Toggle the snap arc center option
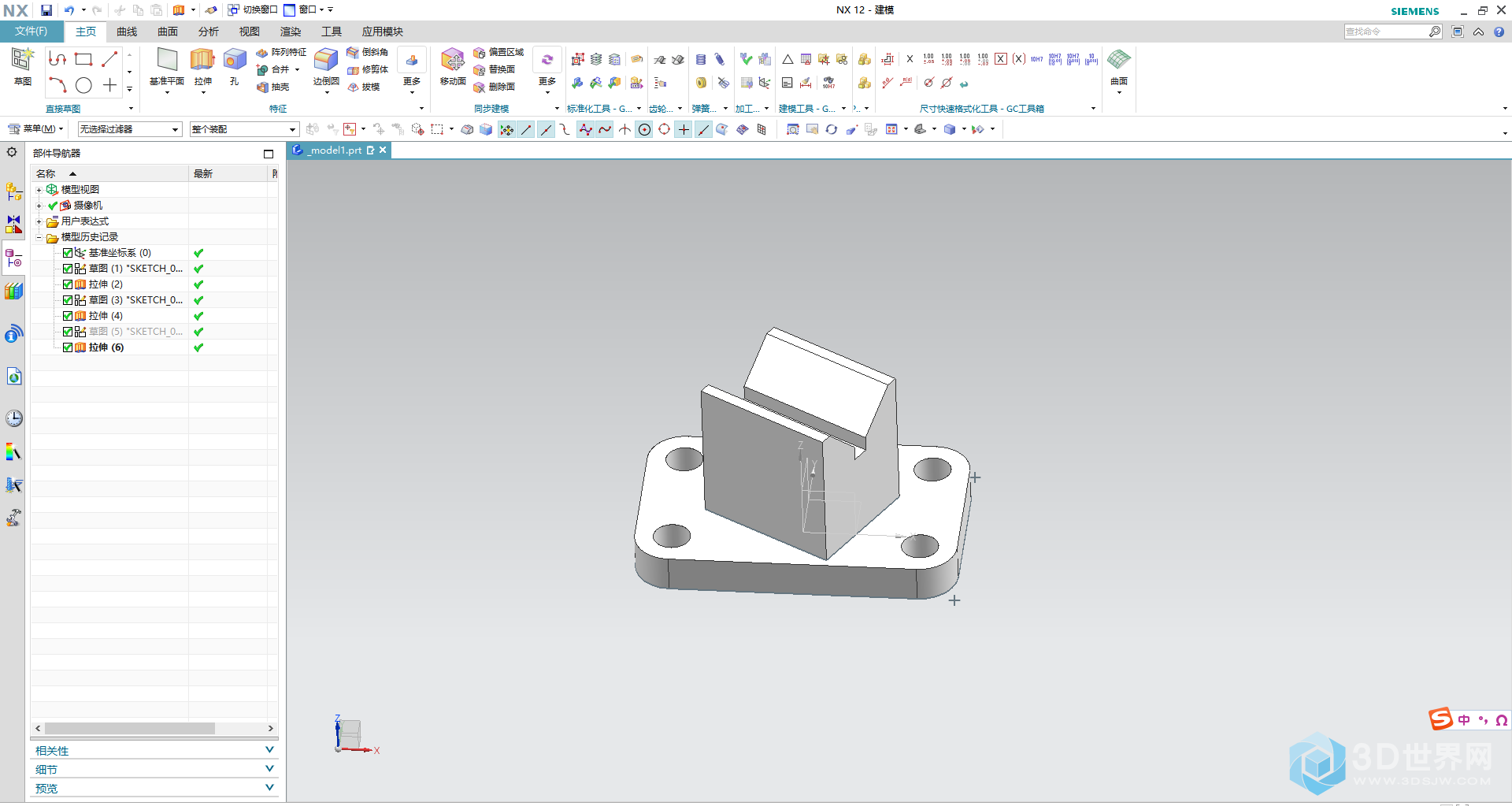The image size is (1512, 806). (x=644, y=129)
